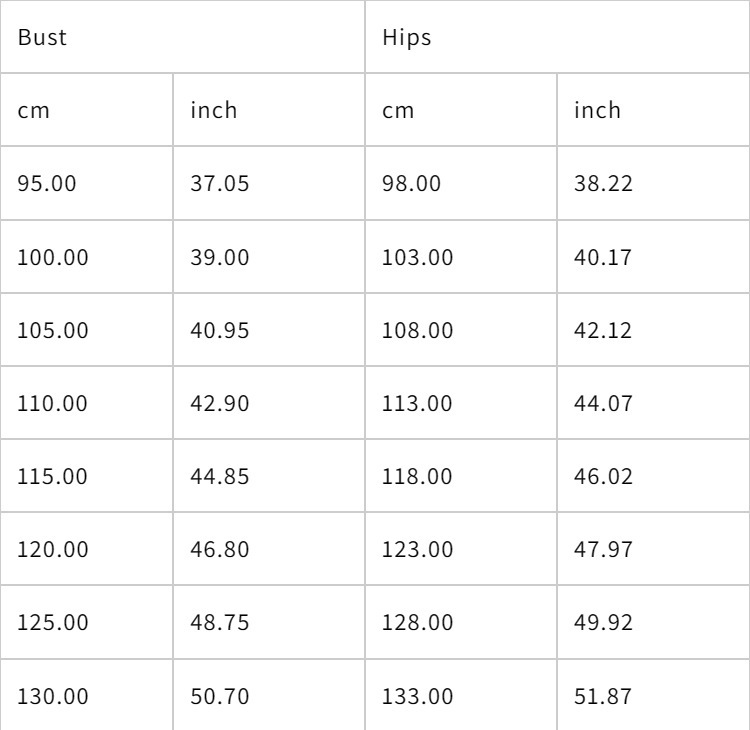Click the 105.00 bust cm cell
The height and width of the screenshot is (730, 750).
pos(53,330)
